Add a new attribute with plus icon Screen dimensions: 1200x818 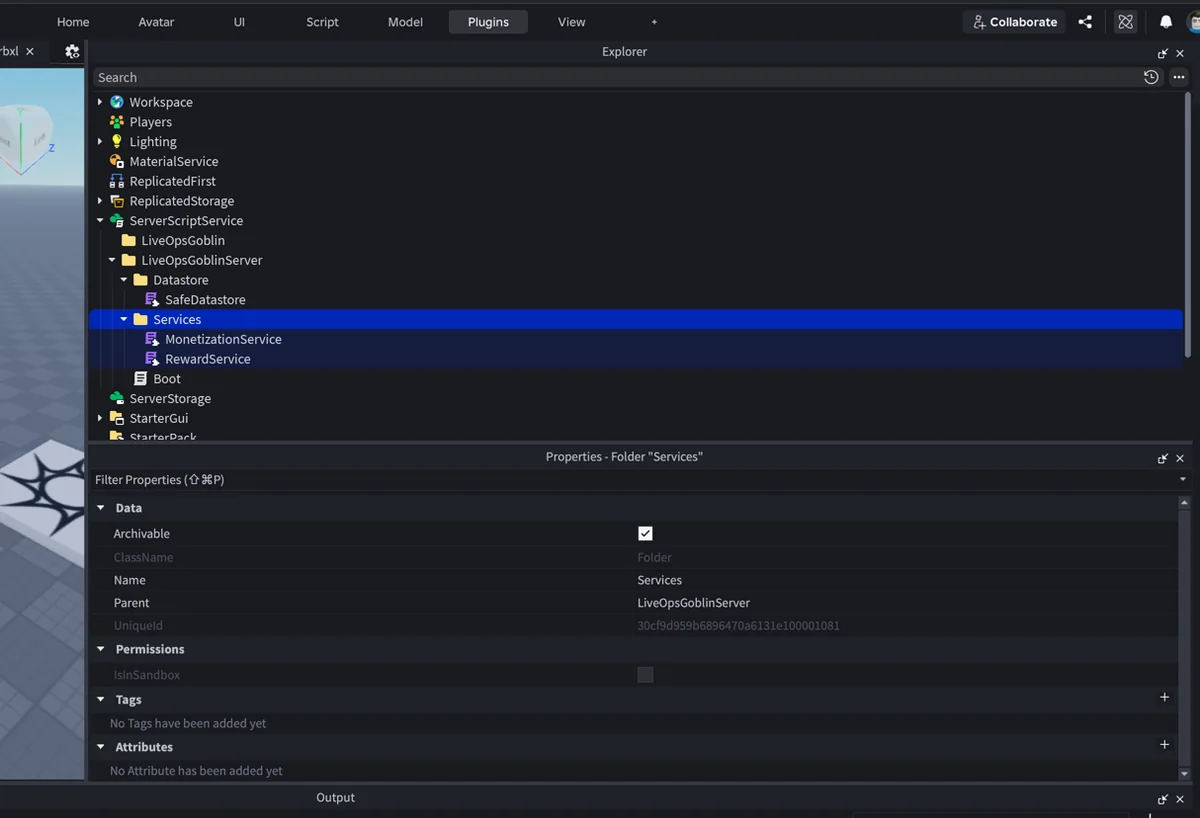coord(1164,744)
